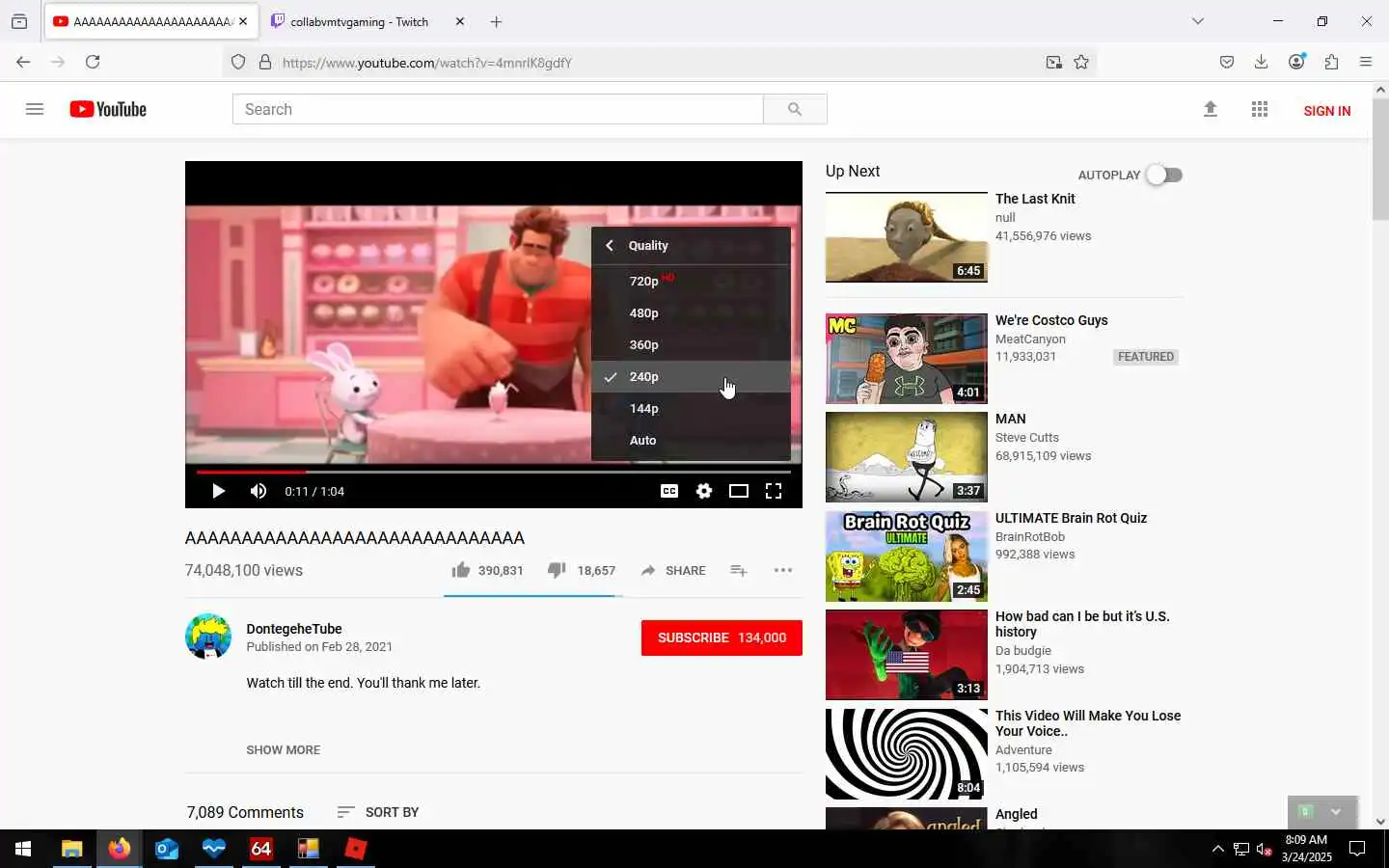The height and width of the screenshot is (868, 1389).
Task: Bookmark this page with star
Action: pyautogui.click(x=1081, y=62)
